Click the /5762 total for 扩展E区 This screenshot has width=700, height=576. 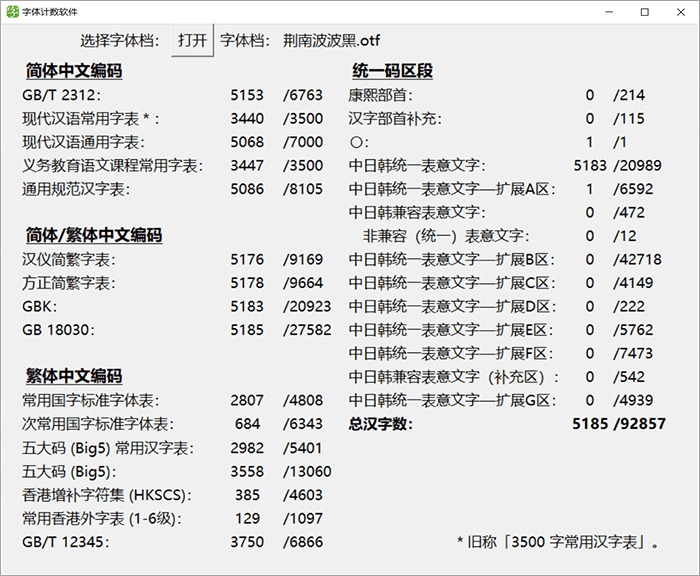point(633,330)
